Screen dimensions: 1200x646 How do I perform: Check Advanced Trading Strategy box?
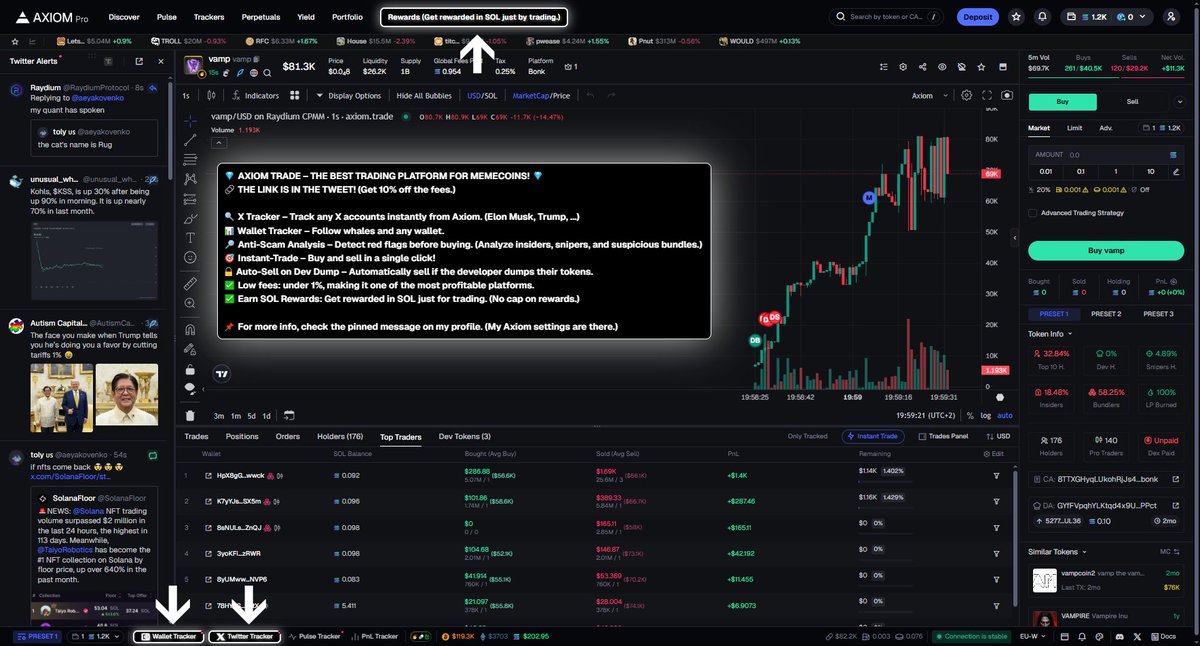(x=1033, y=212)
